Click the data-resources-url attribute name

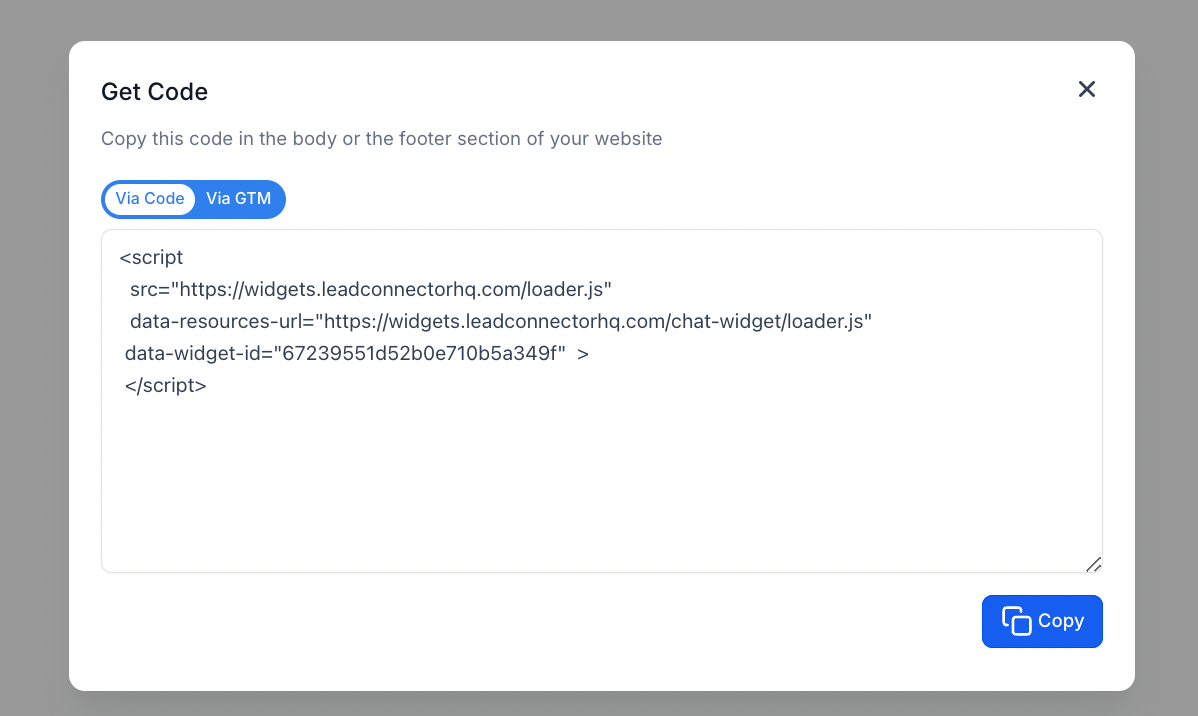click(x=219, y=322)
